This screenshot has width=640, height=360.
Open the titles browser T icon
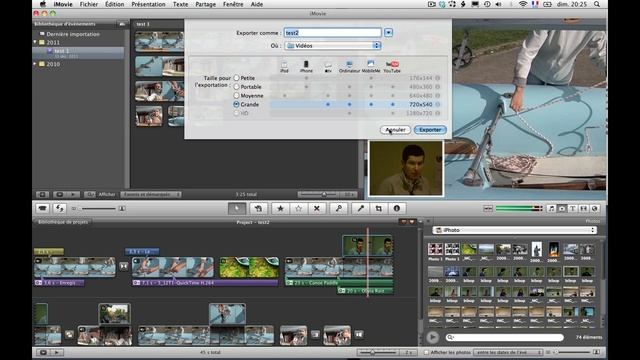pos(573,209)
